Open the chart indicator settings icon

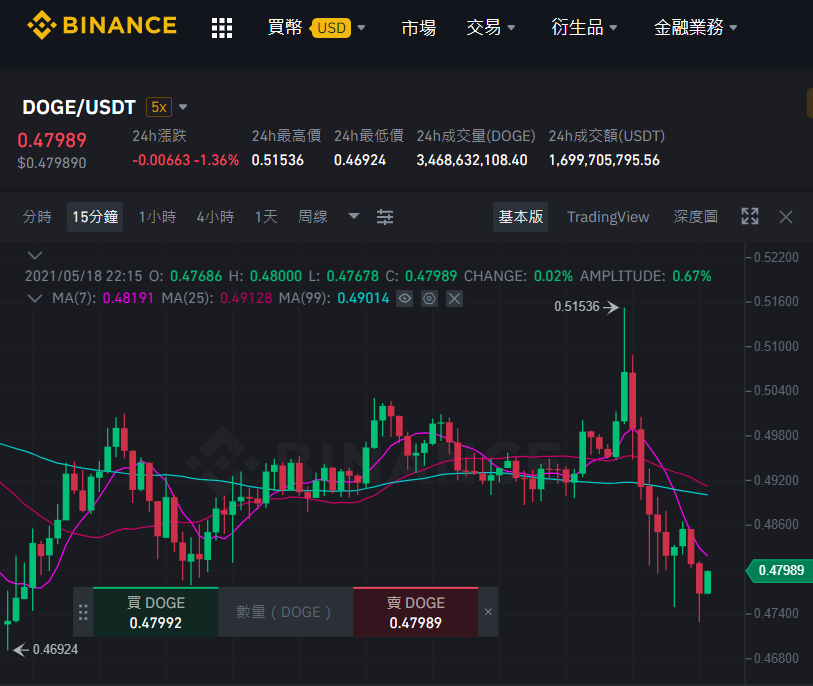click(385, 217)
